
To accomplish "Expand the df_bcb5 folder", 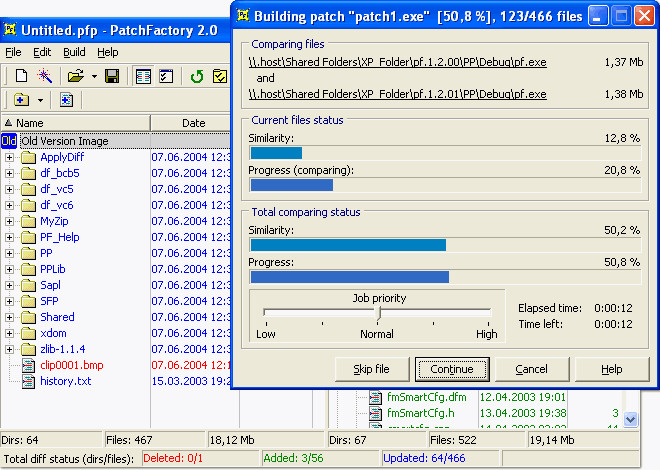I will tap(9, 173).
